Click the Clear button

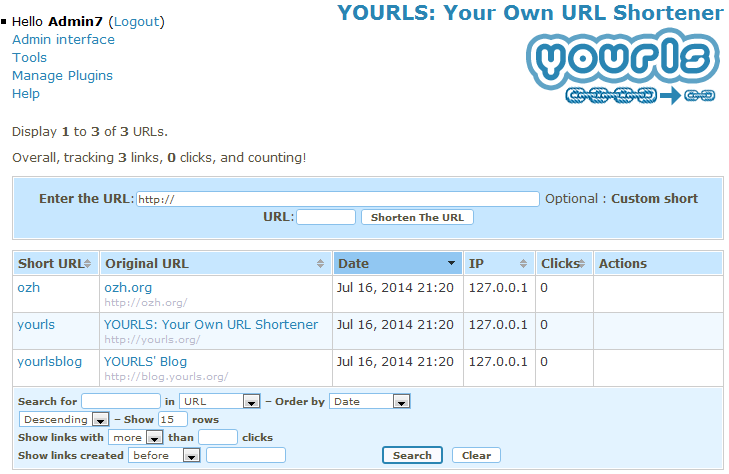[476, 455]
